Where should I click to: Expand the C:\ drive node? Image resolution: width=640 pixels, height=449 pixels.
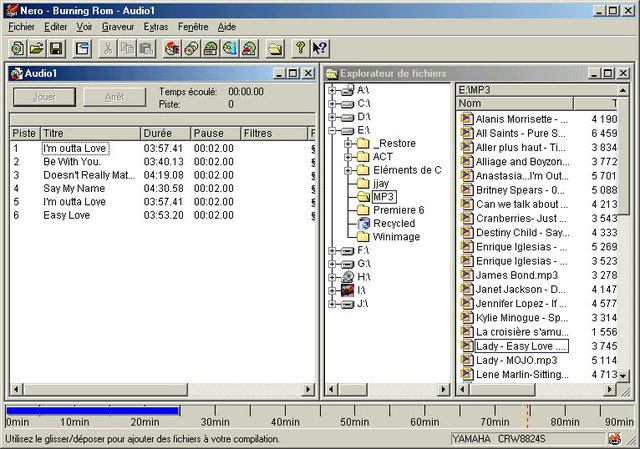[332, 104]
